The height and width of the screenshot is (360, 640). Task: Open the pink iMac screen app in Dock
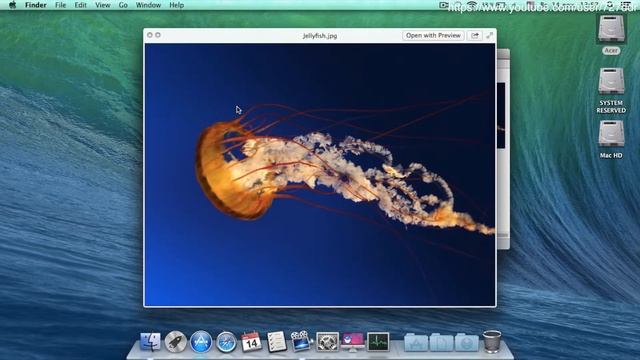coord(353,342)
